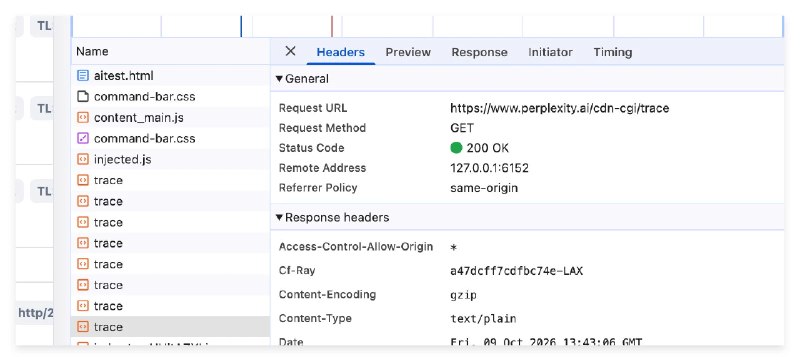Click the injected.js script icon
This screenshot has height=361, width=800.
click(x=82, y=160)
